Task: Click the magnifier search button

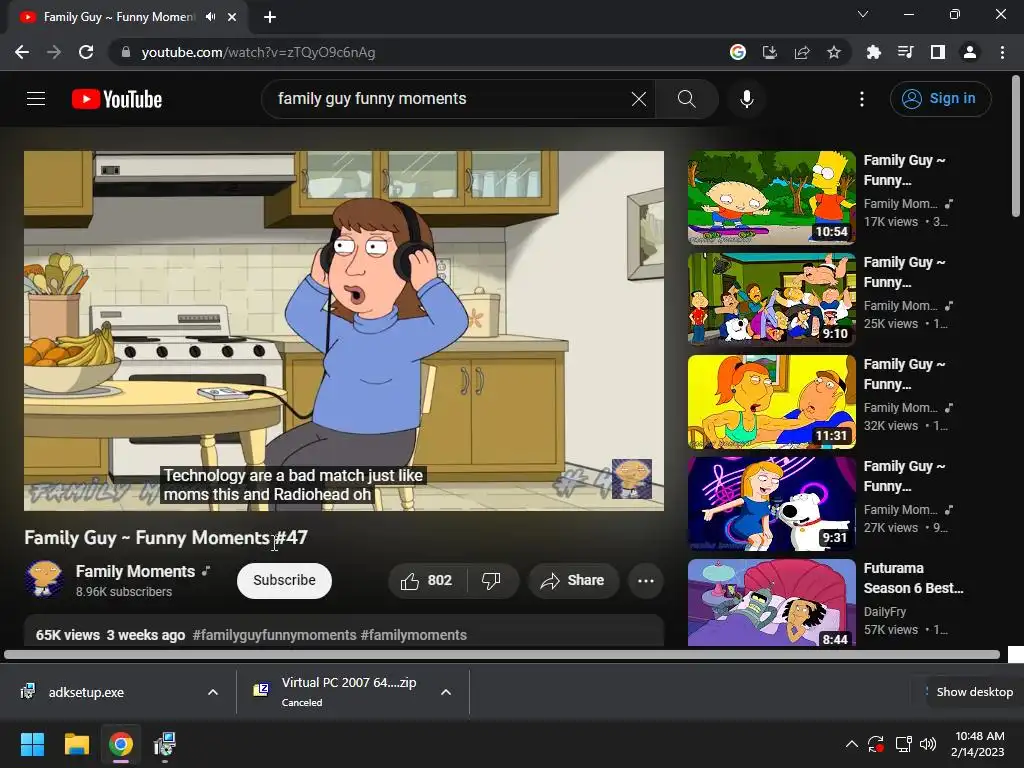Action: click(x=686, y=99)
